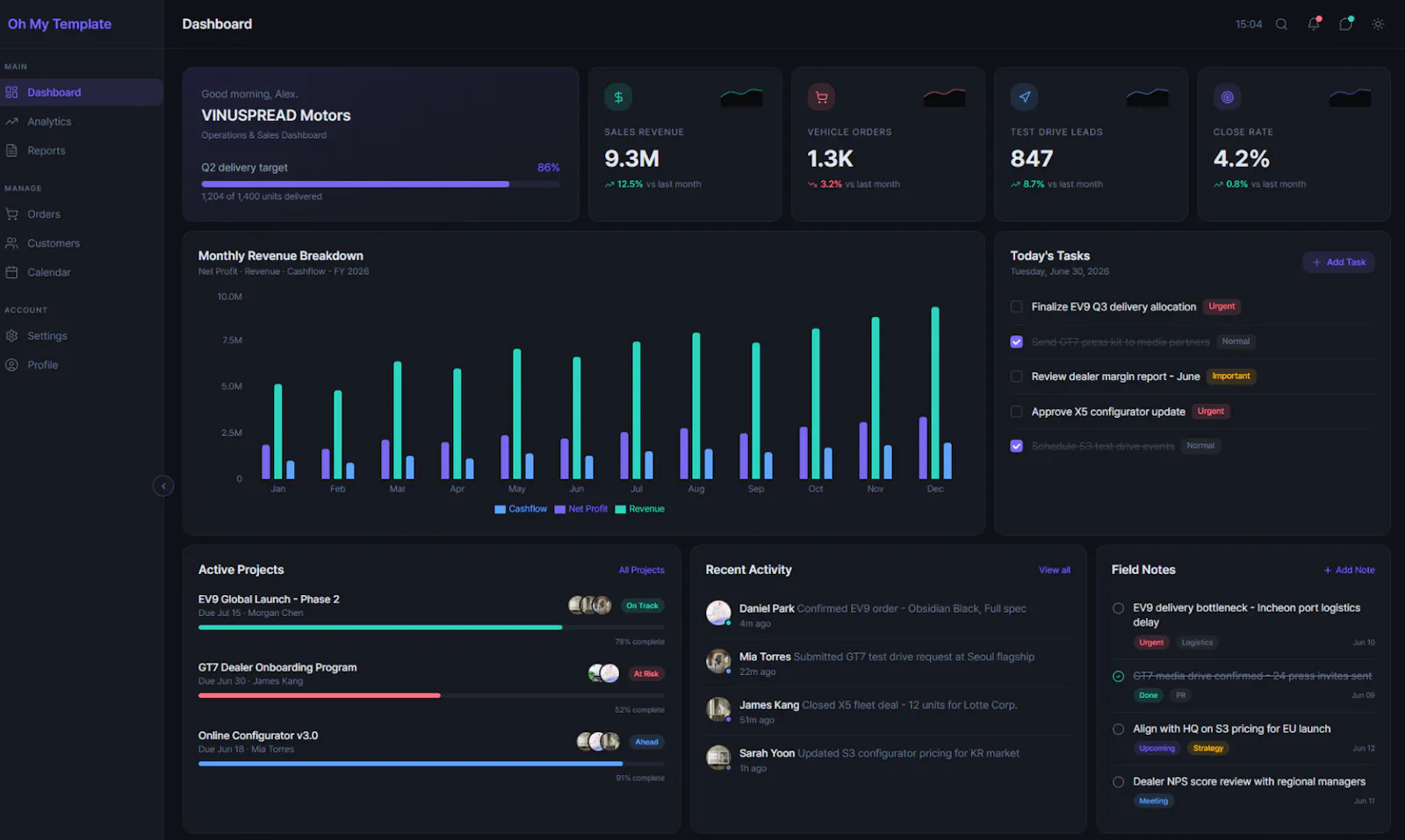The width and height of the screenshot is (1405, 840).
Task: Open Customers from the sidebar
Action: coord(82,243)
